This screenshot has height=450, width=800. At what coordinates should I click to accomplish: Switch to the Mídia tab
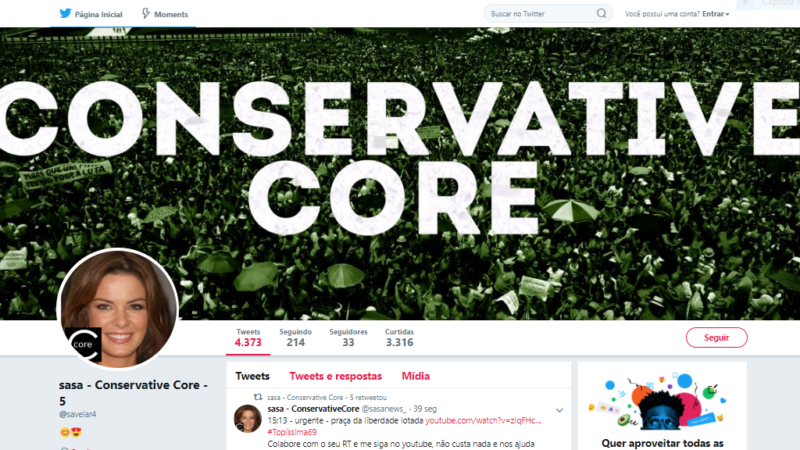[x=416, y=376]
